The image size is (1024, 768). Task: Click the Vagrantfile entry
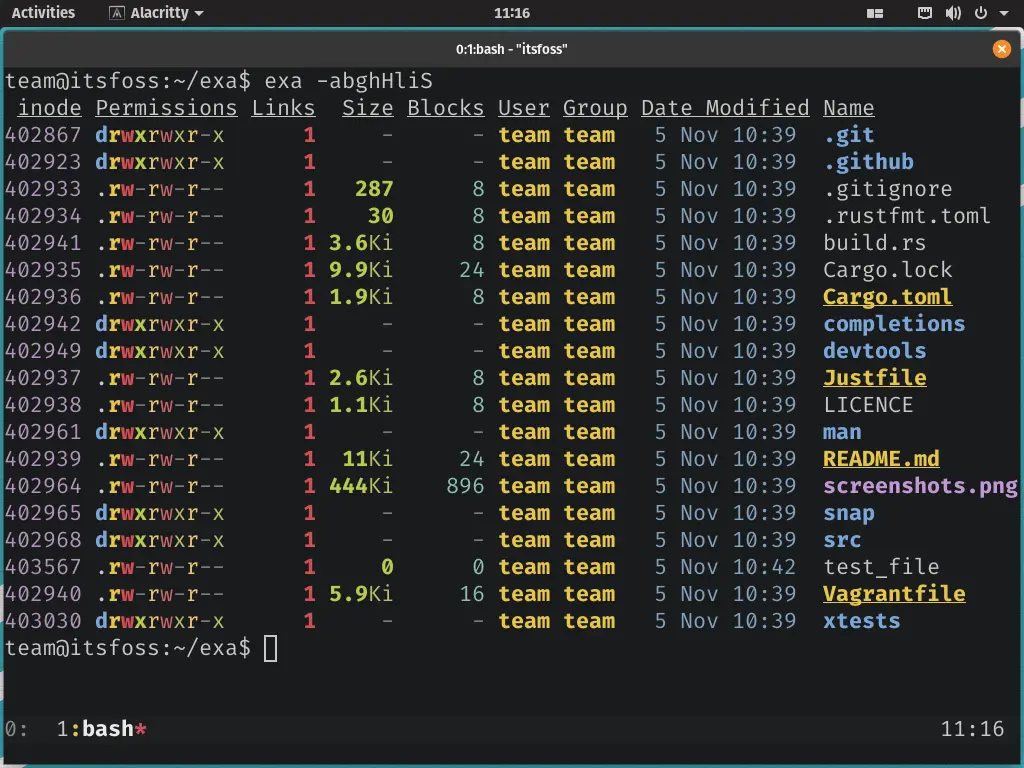(x=894, y=594)
